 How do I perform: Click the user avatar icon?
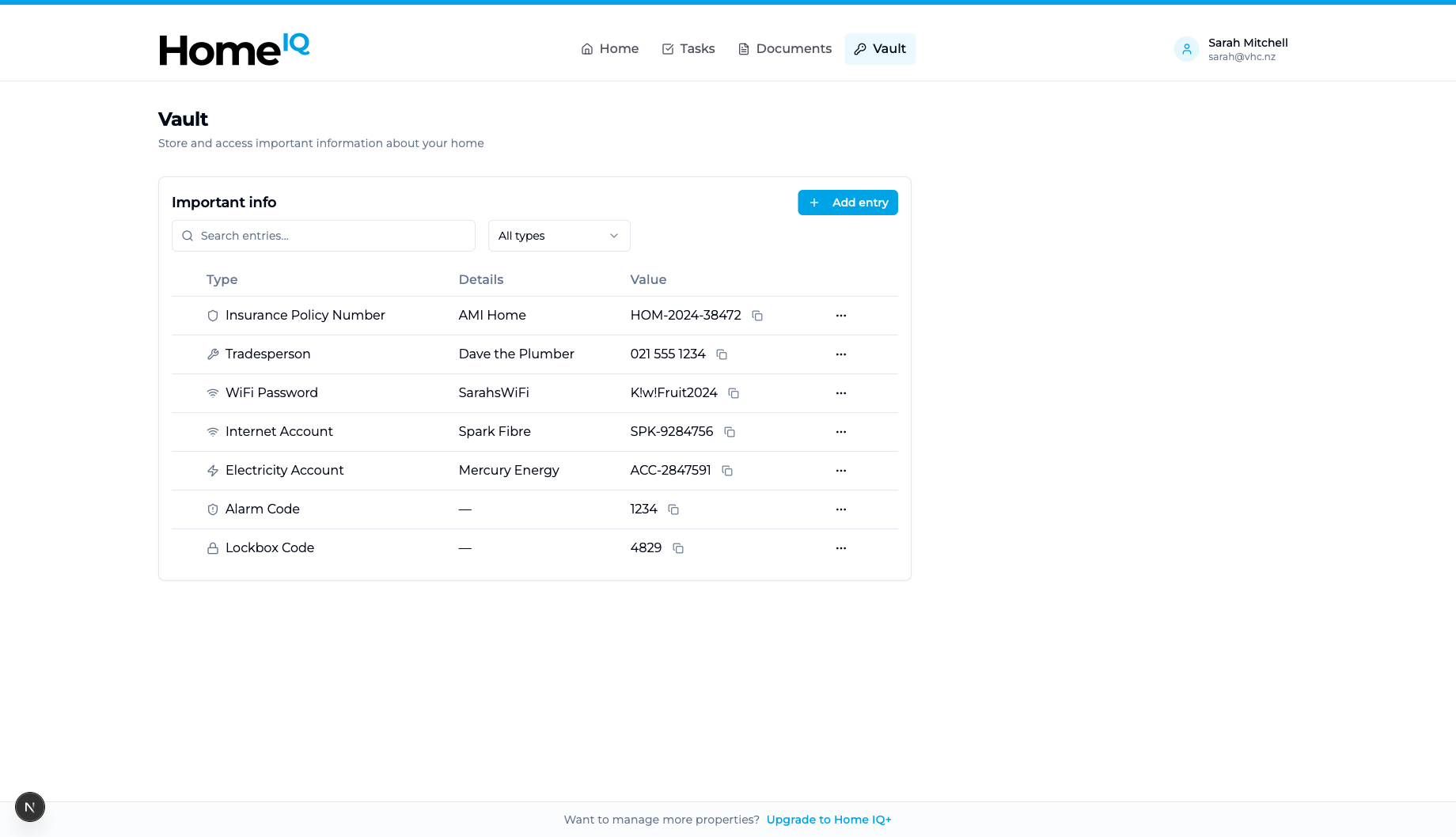[1186, 49]
